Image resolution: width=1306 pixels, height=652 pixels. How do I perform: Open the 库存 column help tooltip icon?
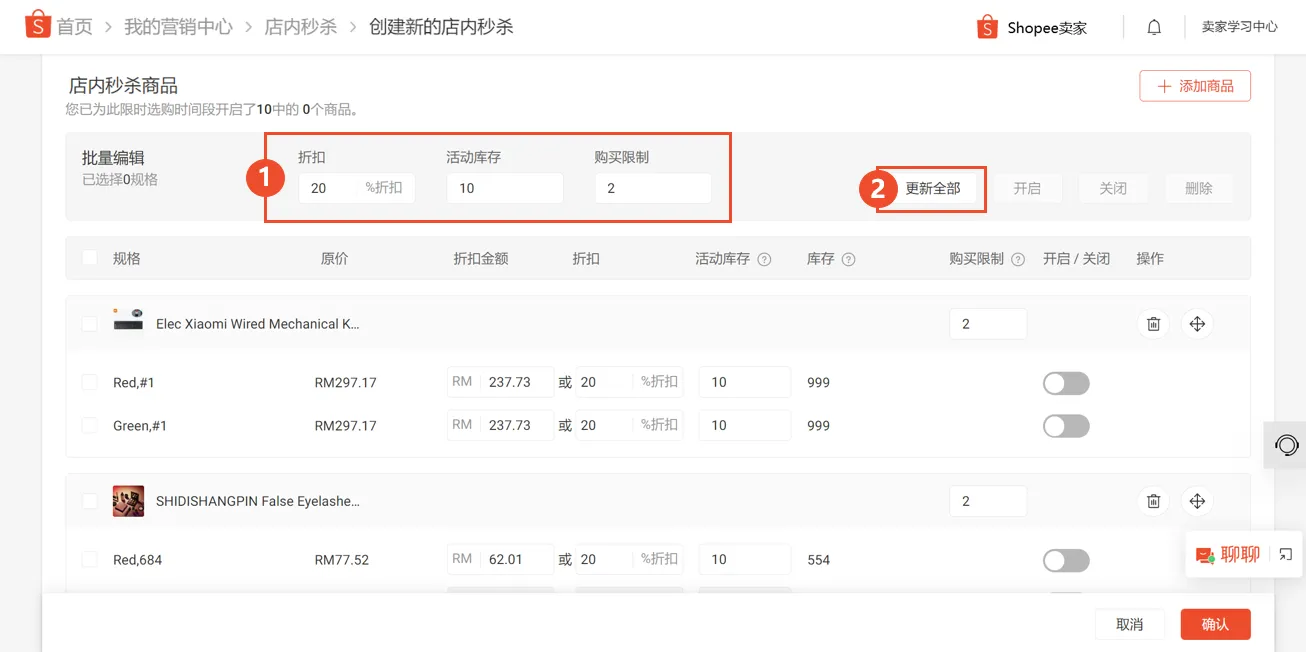pyautogui.click(x=846, y=258)
